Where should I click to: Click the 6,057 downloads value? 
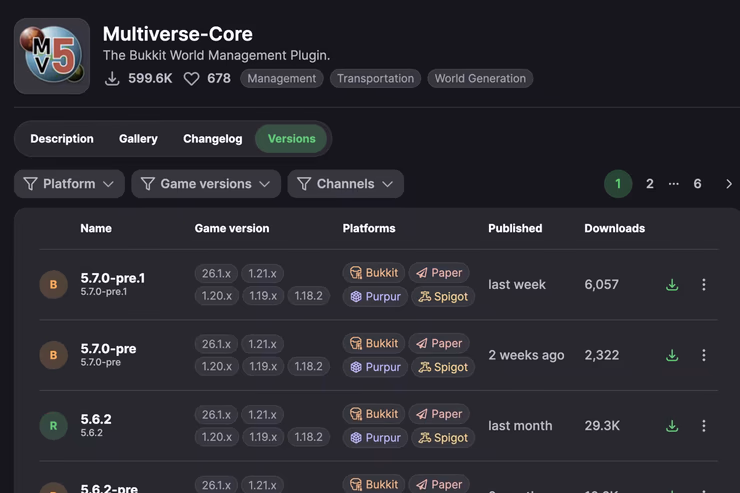point(601,284)
